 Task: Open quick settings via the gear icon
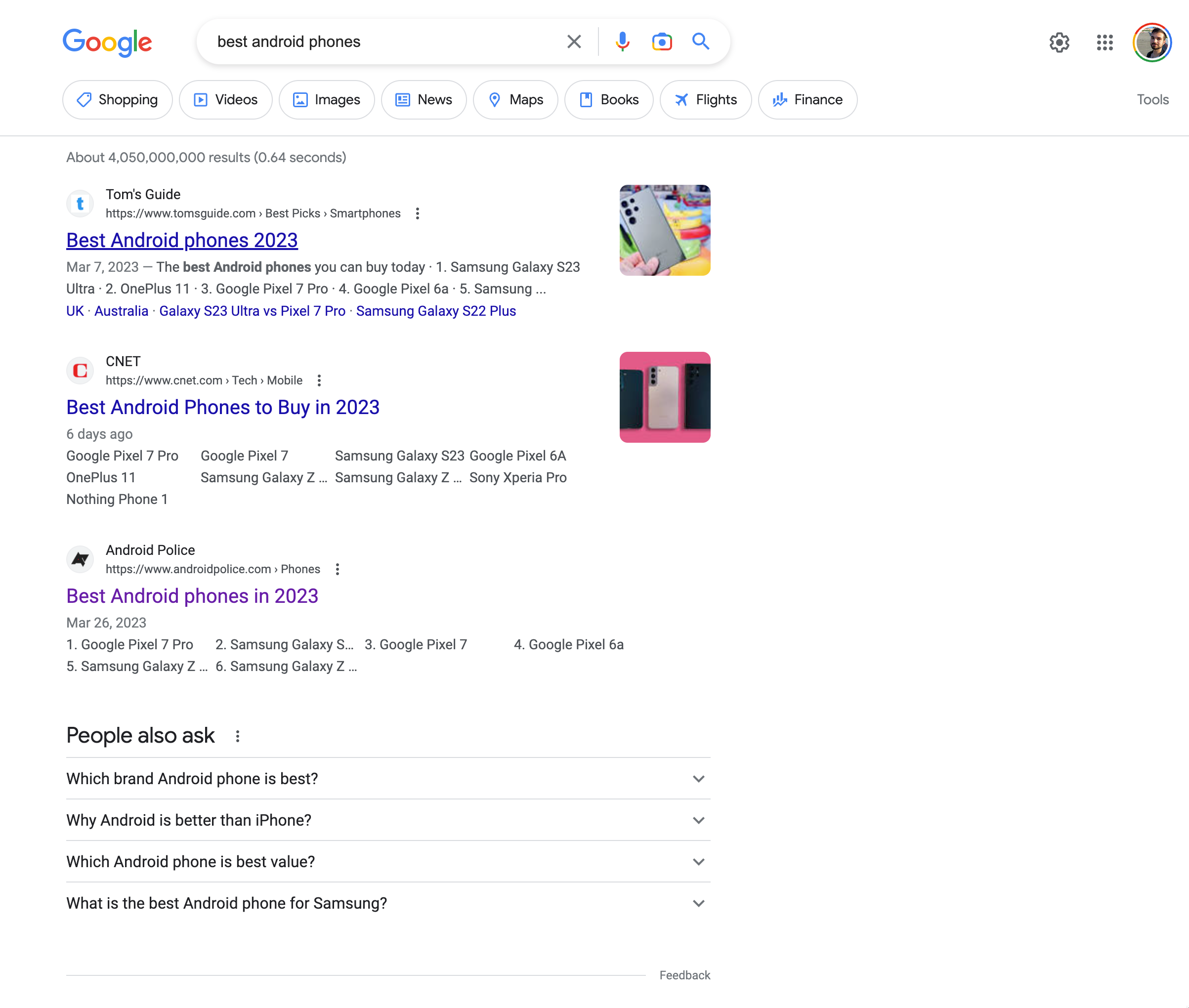1060,42
